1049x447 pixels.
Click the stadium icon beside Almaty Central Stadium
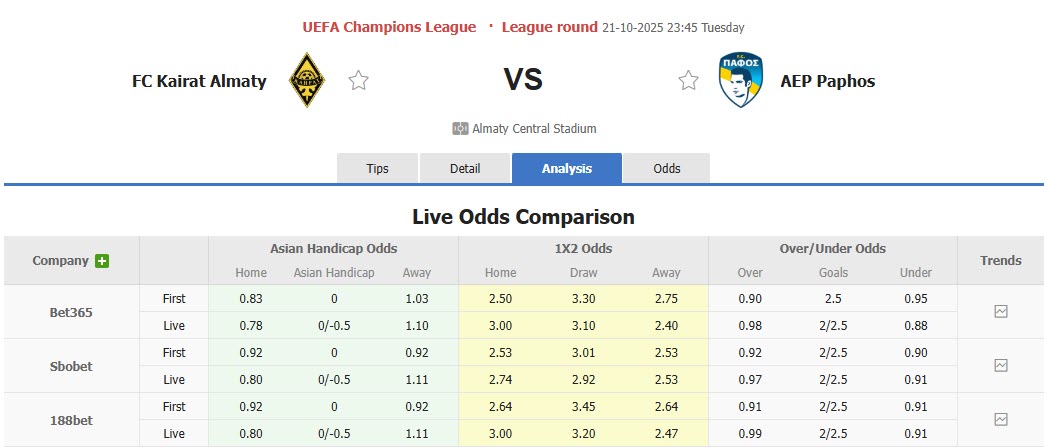coord(461,129)
